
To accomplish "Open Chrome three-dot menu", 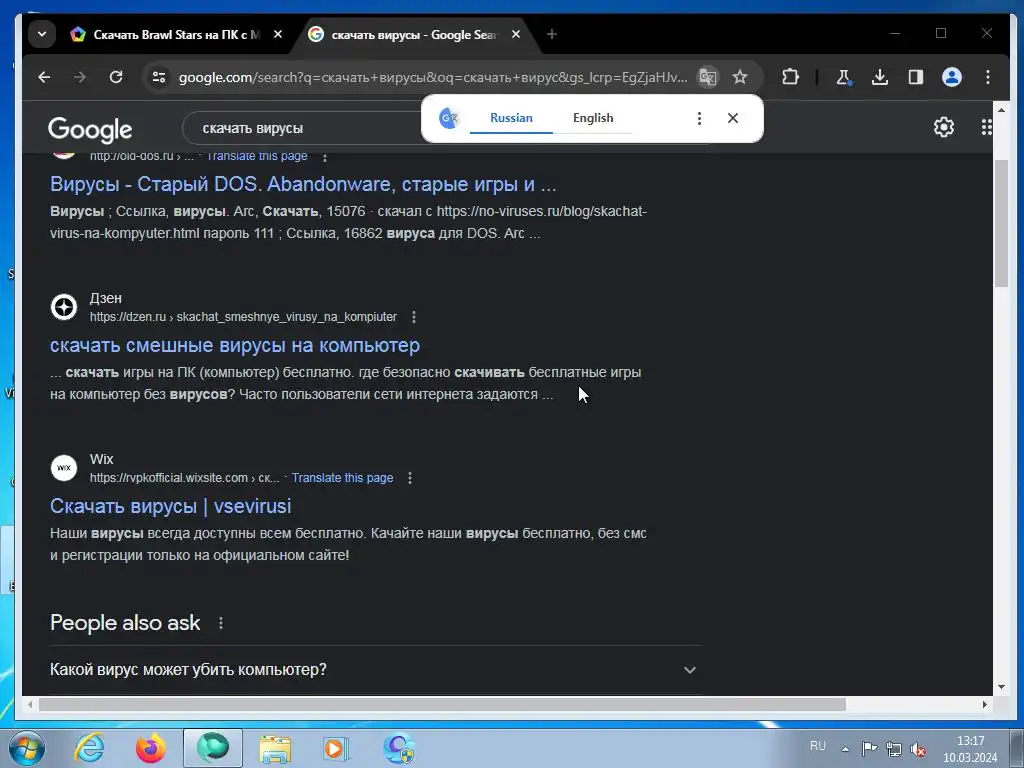I will click(x=987, y=77).
